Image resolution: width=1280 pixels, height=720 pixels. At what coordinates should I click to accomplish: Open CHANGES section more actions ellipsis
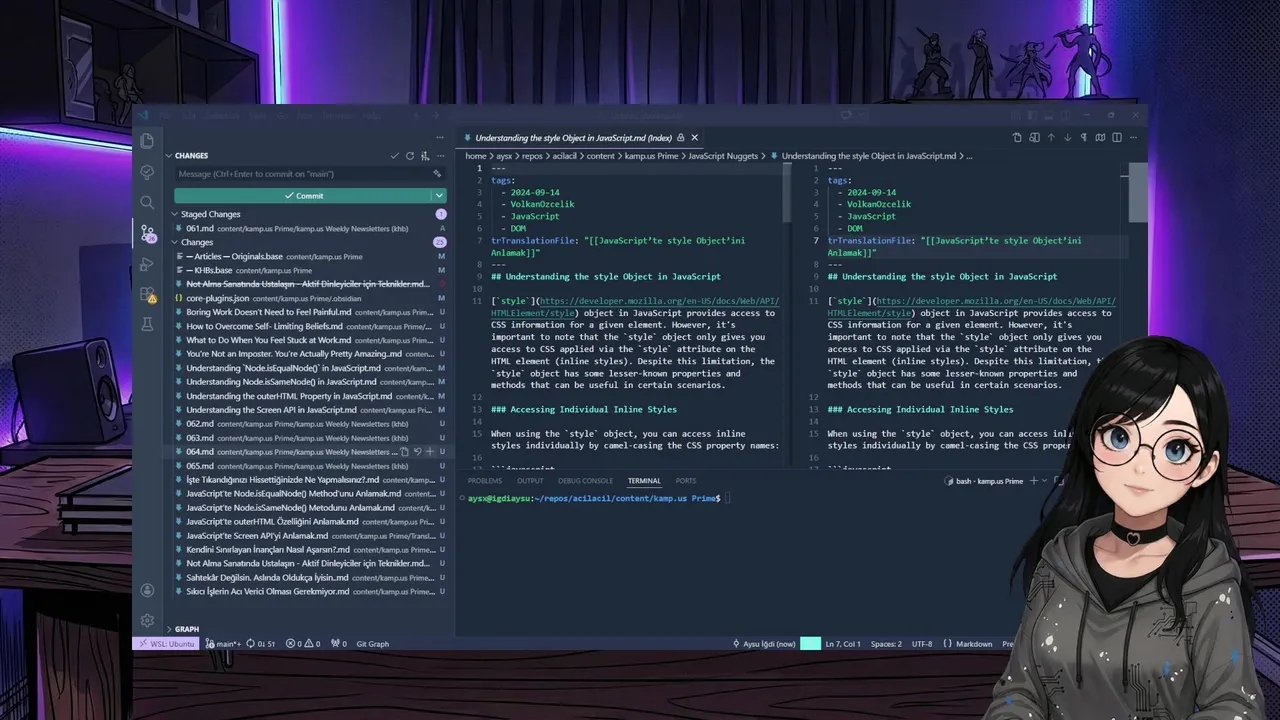[x=440, y=156]
